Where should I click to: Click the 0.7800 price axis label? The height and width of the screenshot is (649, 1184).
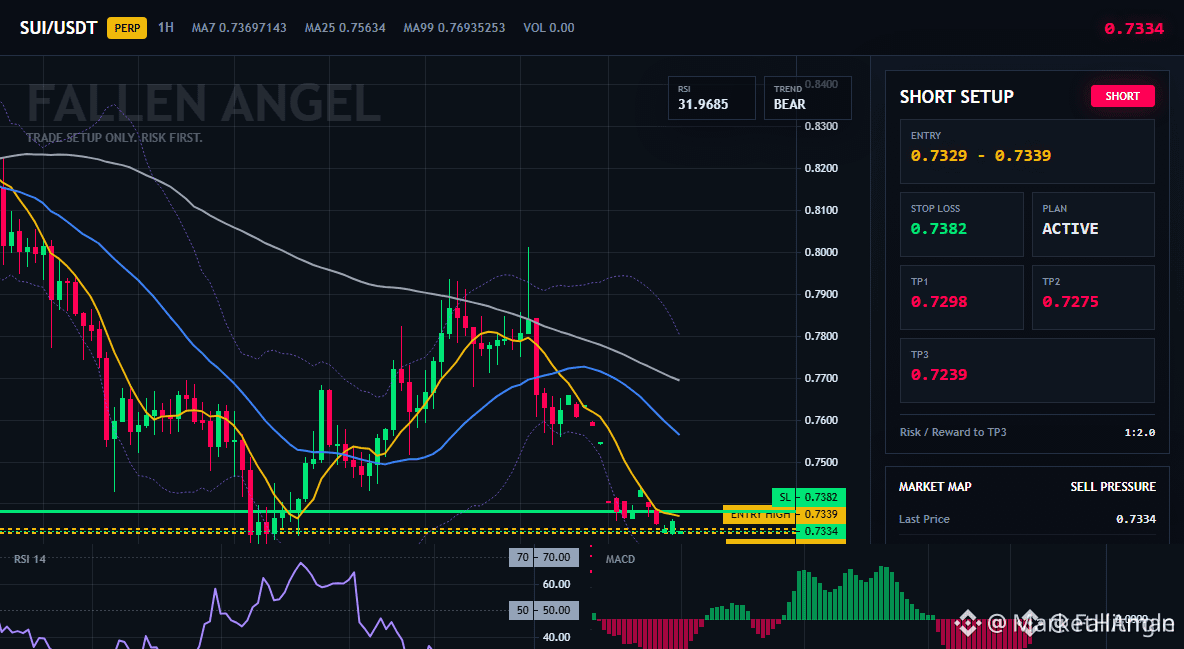822,336
